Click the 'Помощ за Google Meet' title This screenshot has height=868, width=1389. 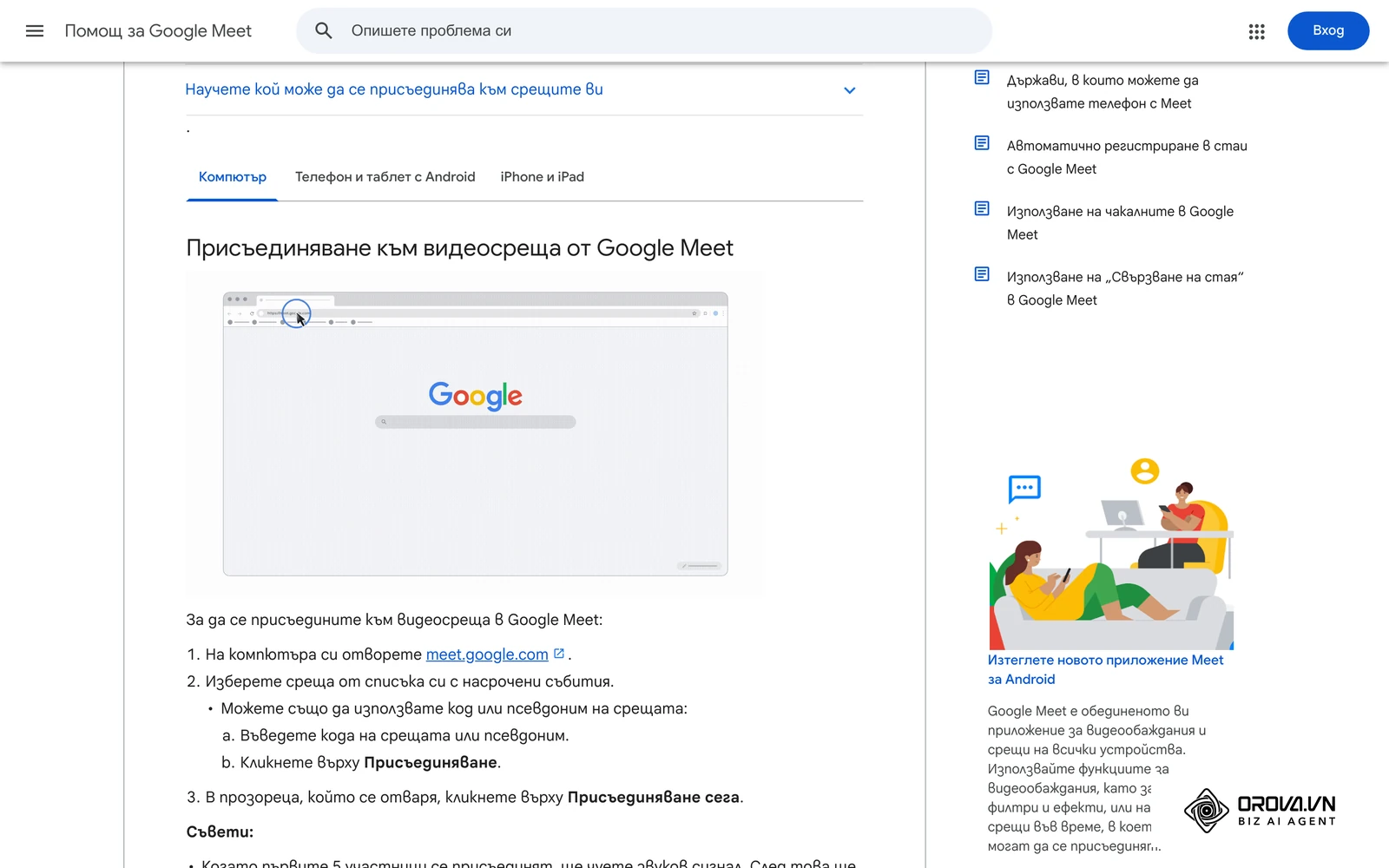point(158,31)
